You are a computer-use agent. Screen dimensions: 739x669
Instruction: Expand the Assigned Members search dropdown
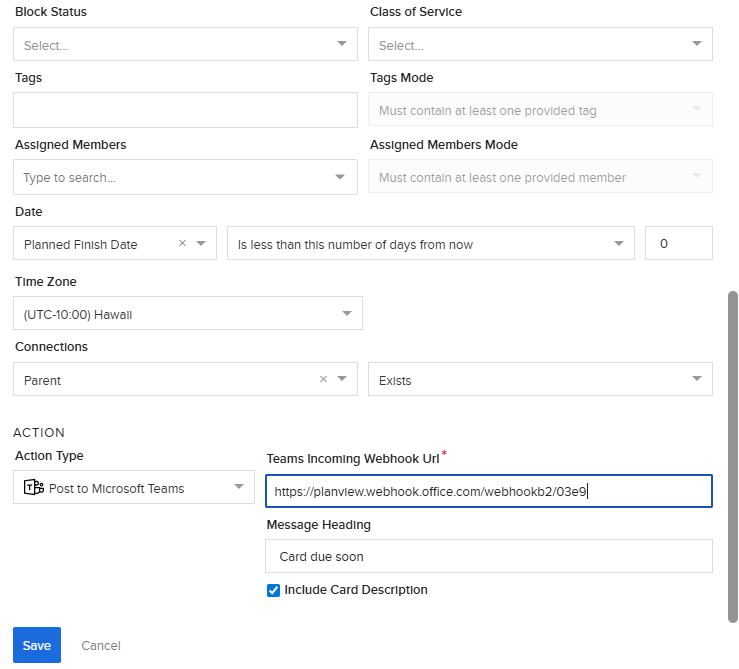[340, 177]
